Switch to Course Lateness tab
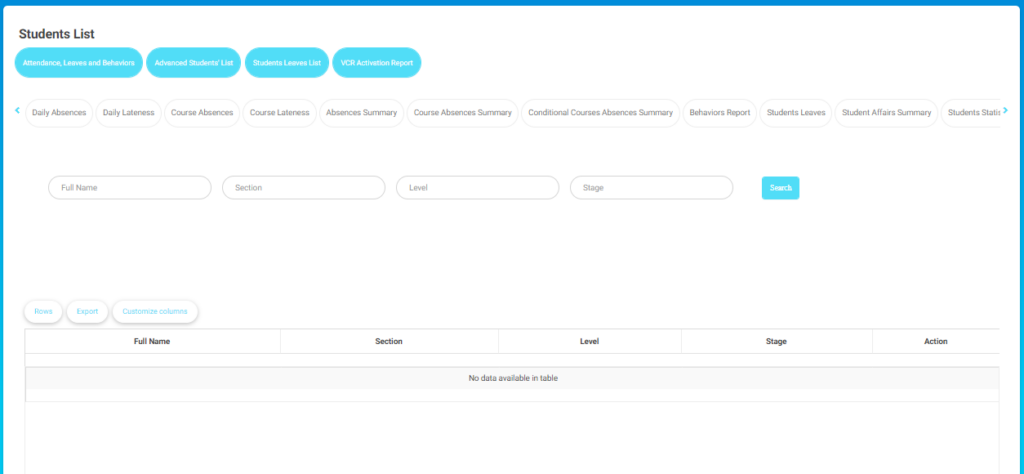The image size is (1024, 474). [x=280, y=113]
